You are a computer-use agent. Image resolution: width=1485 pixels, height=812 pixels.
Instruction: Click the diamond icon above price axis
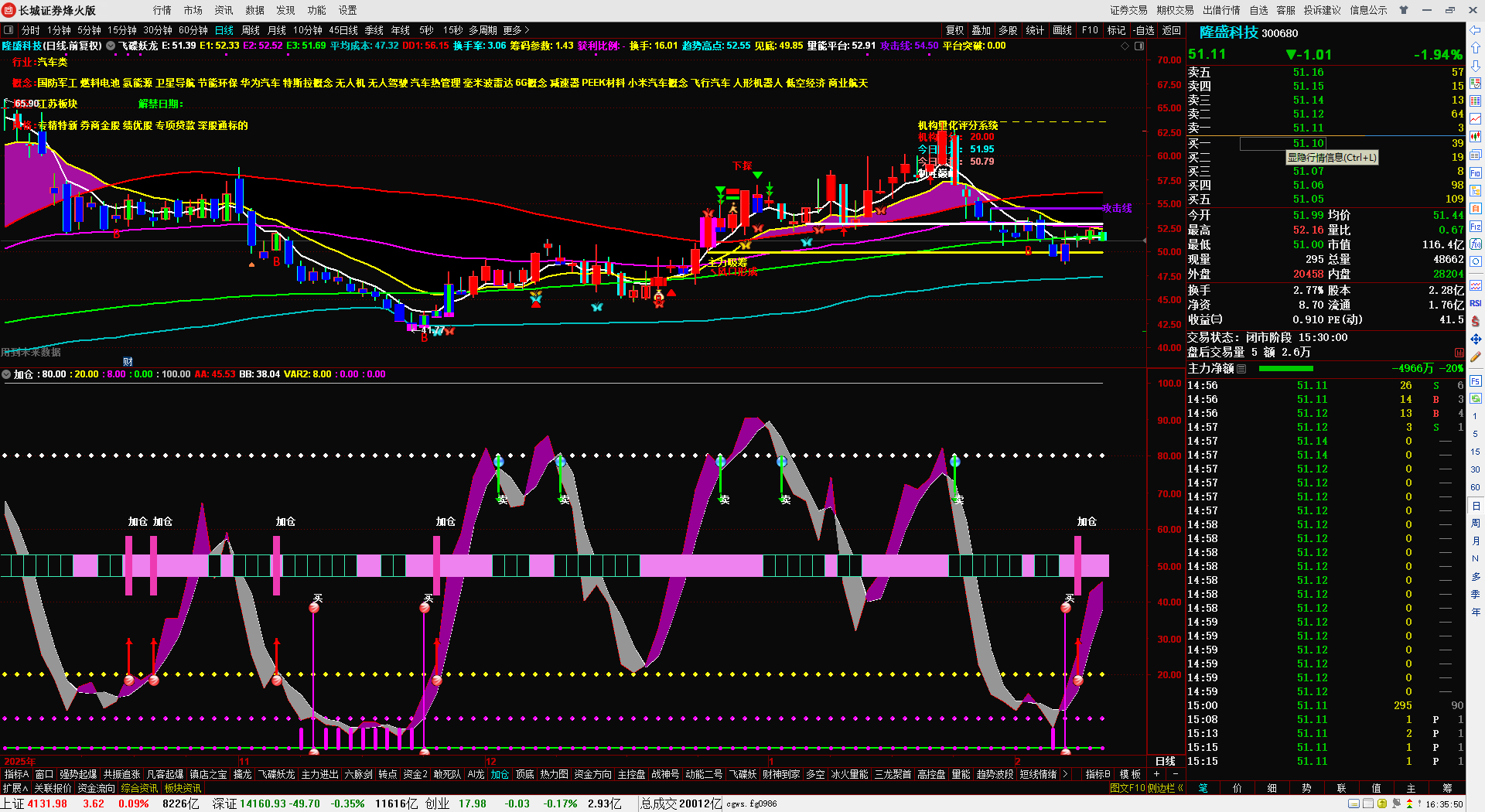(1125, 46)
